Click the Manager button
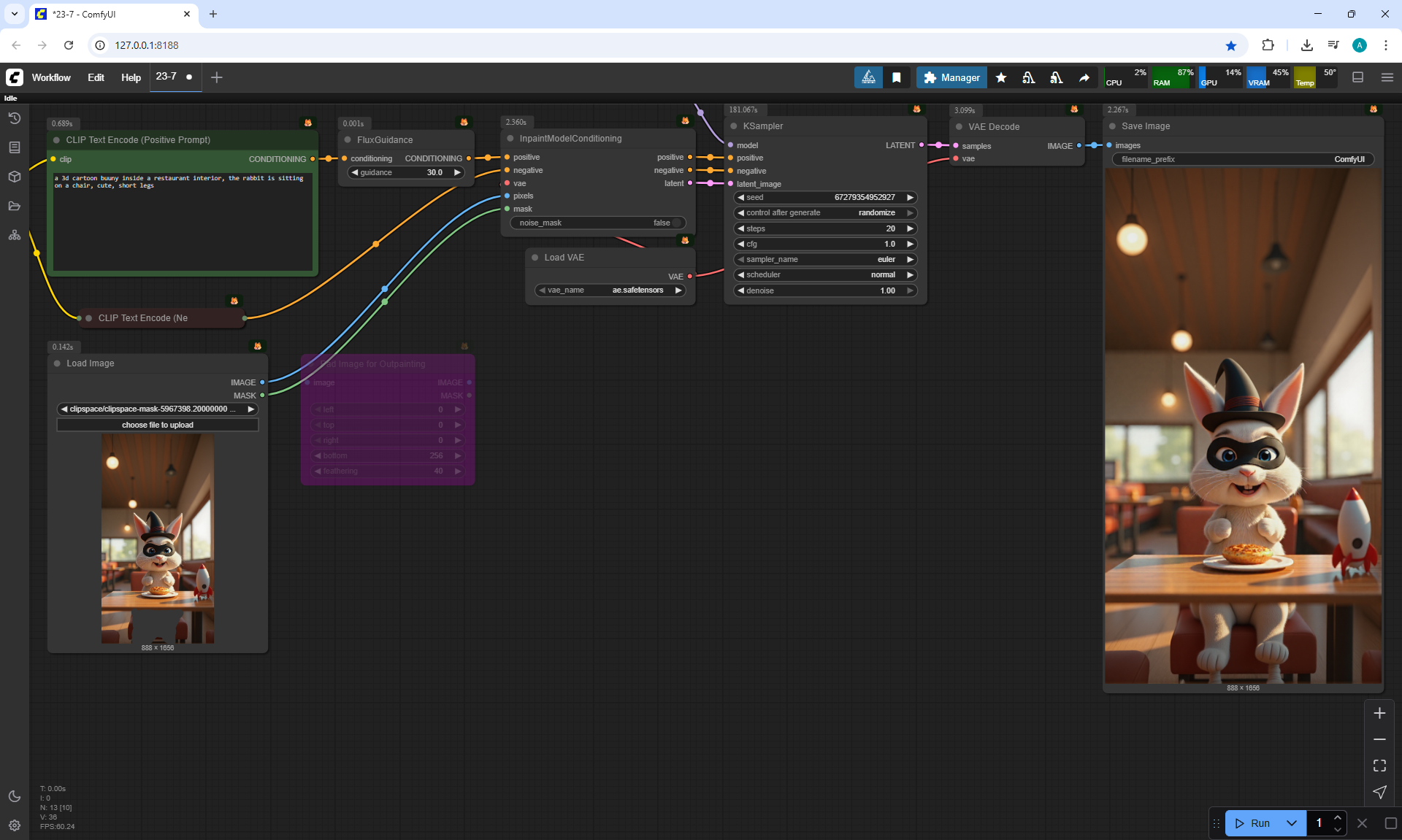The image size is (1402, 840). tap(951, 77)
